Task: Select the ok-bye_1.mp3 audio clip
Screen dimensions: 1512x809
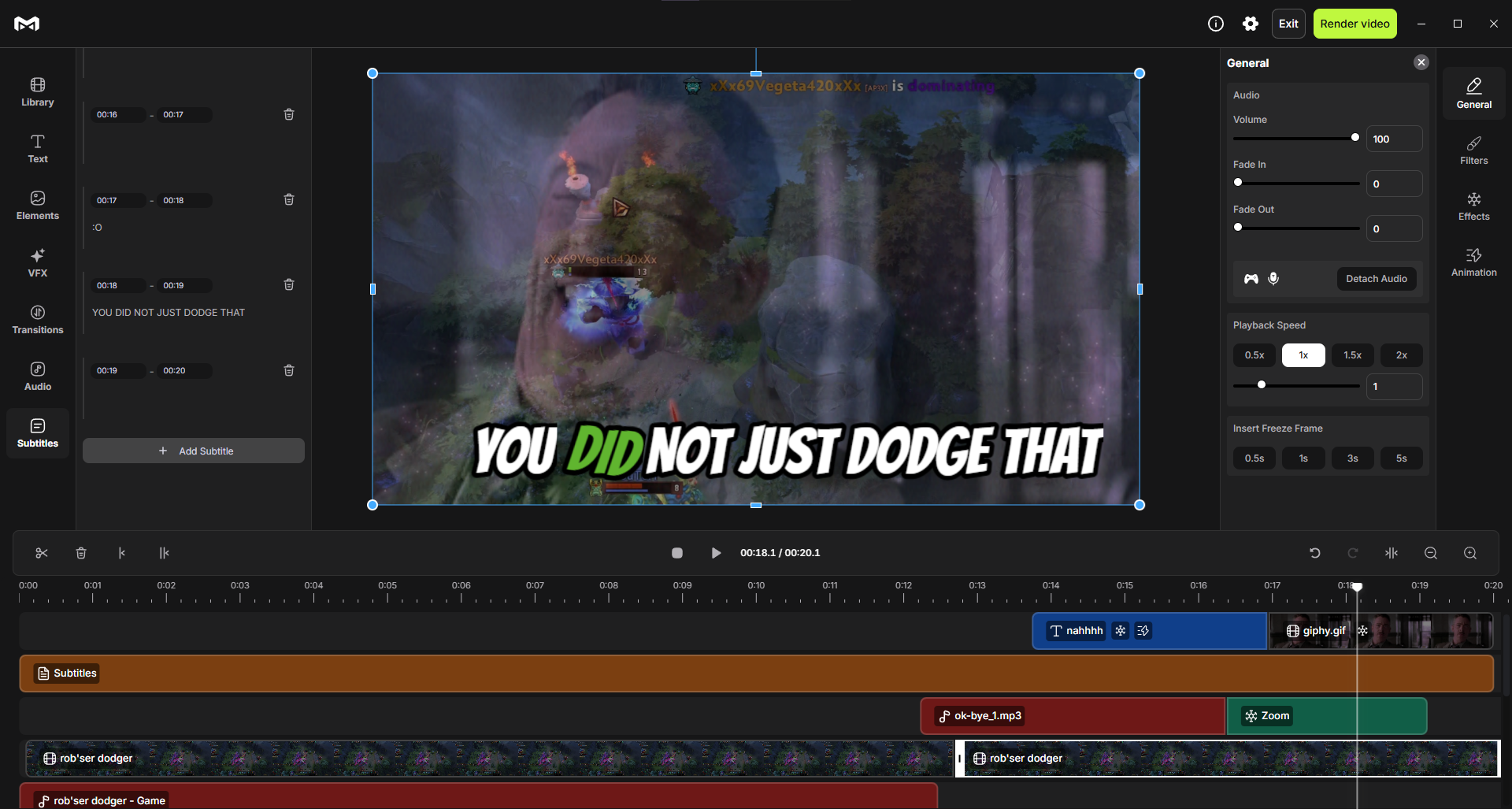Action: (1073, 716)
